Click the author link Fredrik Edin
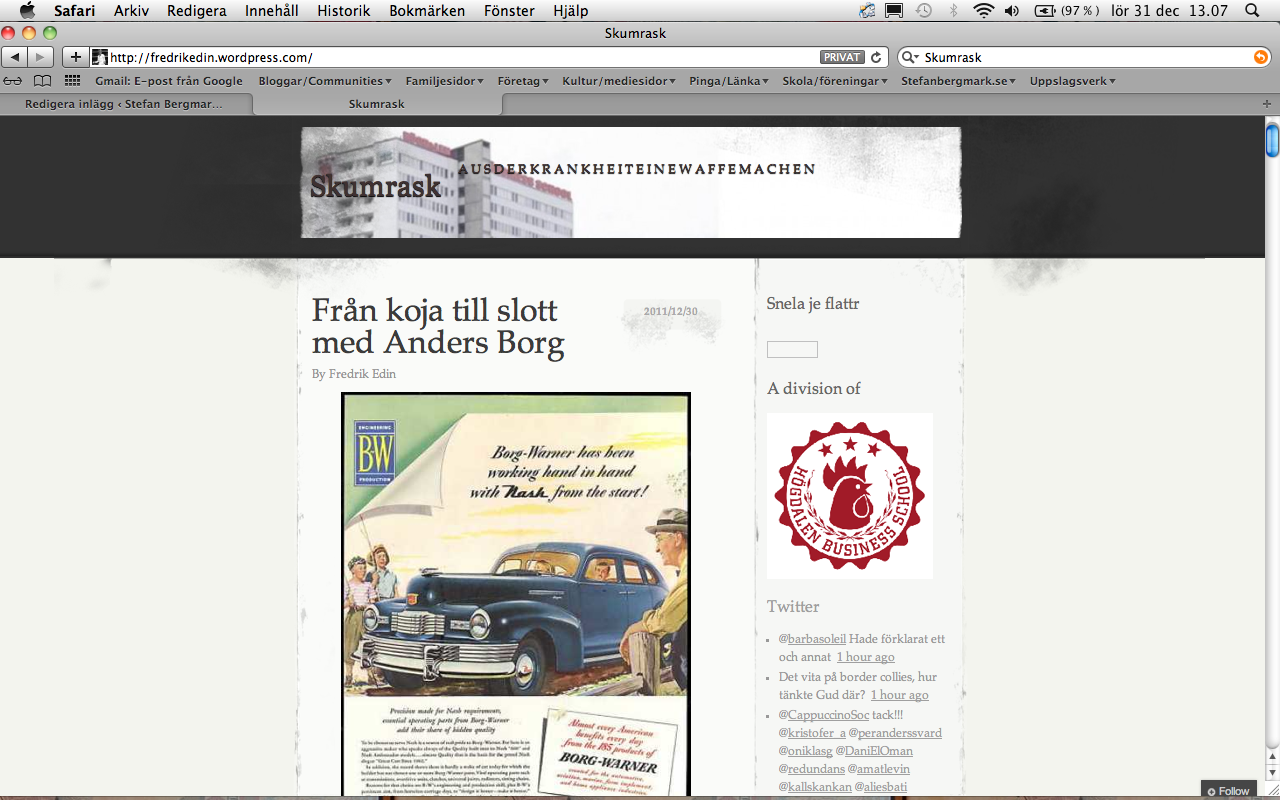Image resolution: width=1280 pixels, height=800 pixels. pyautogui.click(x=362, y=374)
